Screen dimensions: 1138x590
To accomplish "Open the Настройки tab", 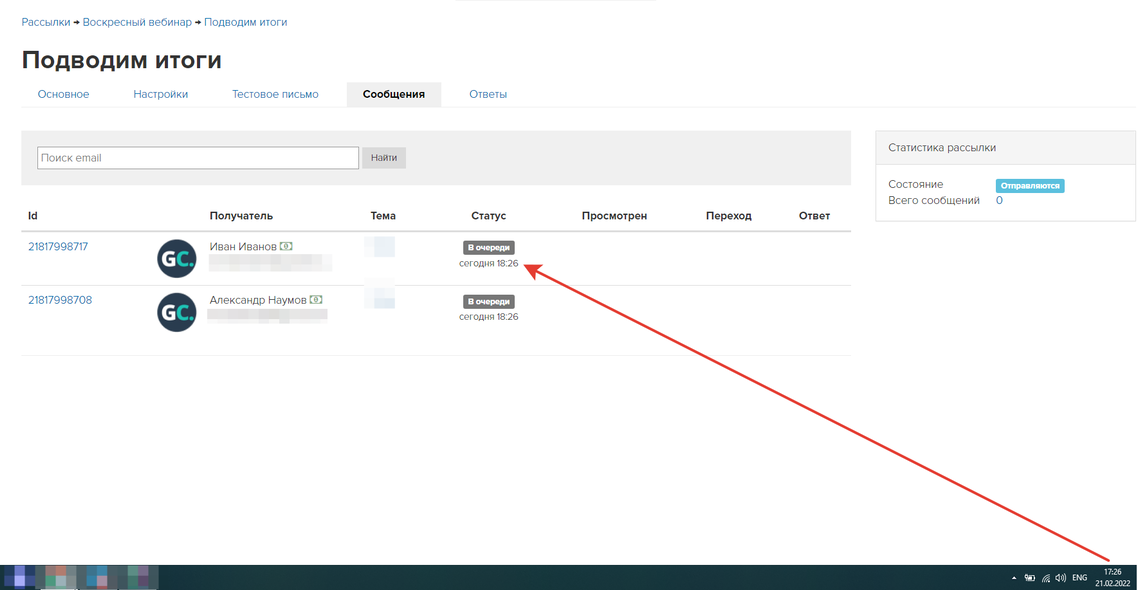I will point(161,94).
